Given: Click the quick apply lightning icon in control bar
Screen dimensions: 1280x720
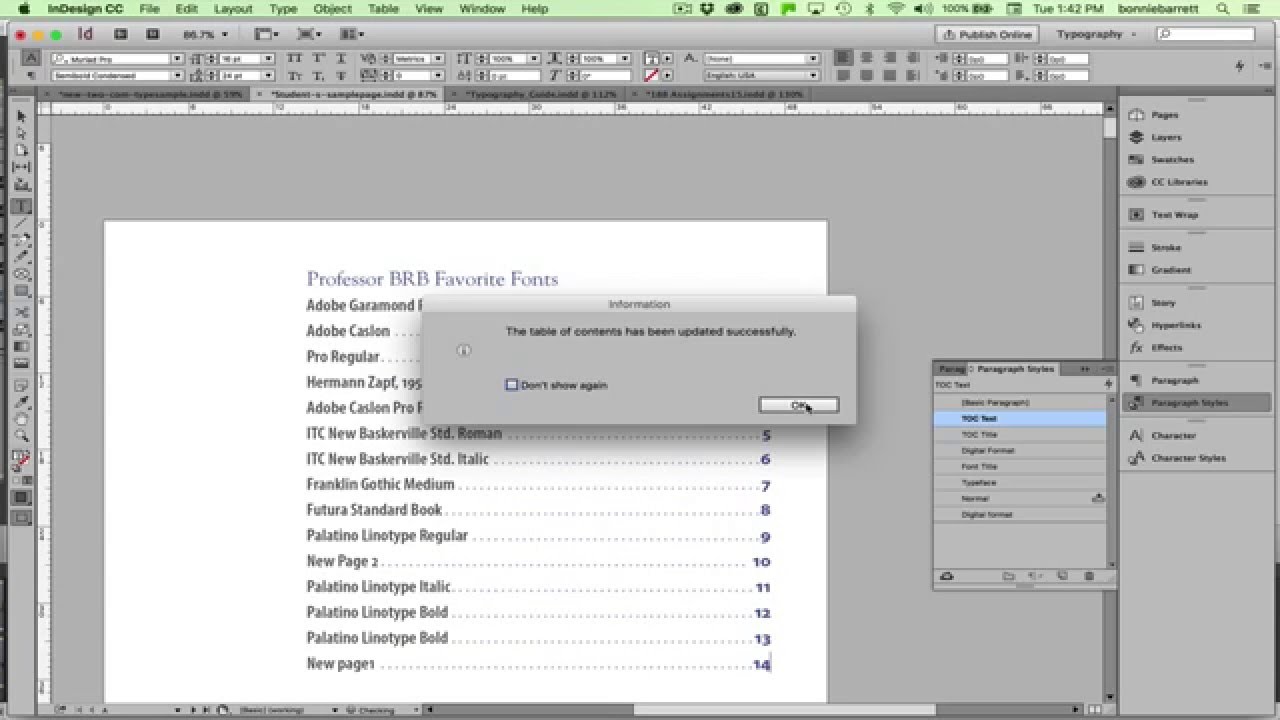Looking at the screenshot, I should [1240, 66].
